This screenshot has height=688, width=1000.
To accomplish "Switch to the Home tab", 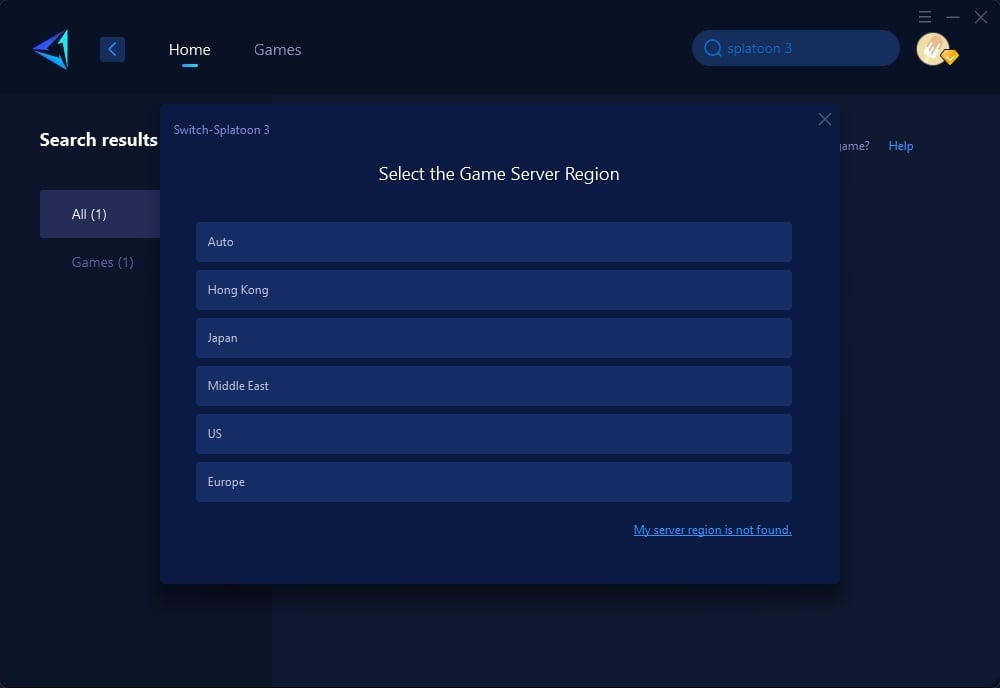I will click(x=189, y=50).
